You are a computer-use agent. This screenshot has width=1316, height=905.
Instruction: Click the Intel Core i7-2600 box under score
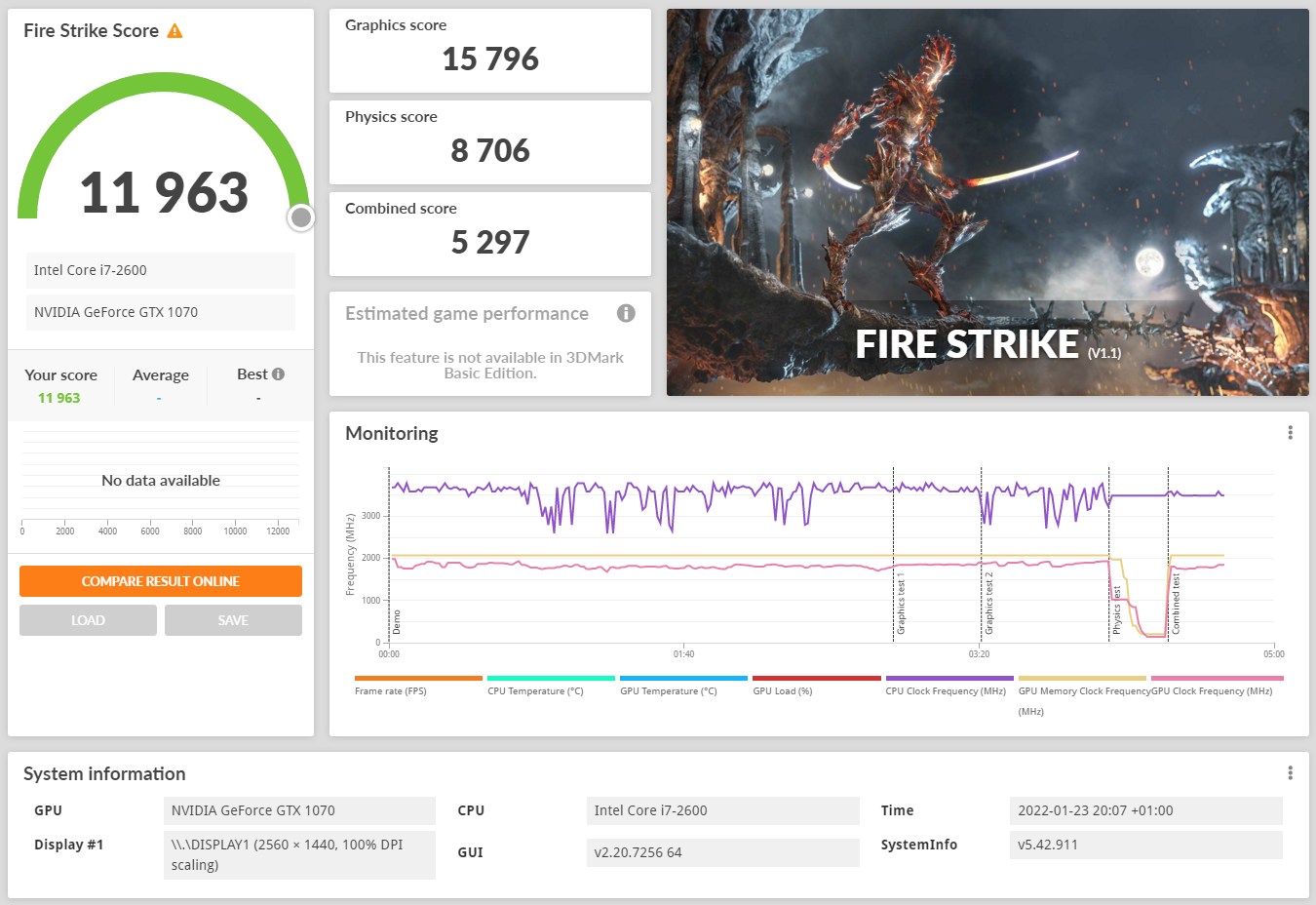(160, 270)
